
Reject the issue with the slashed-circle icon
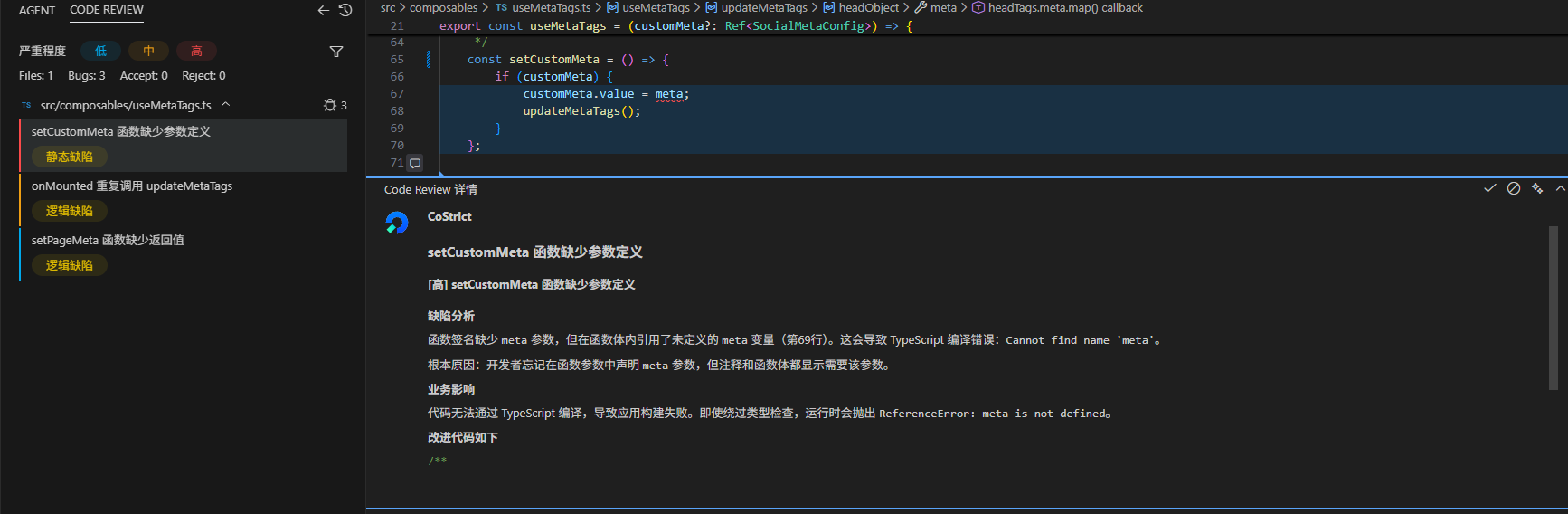pyautogui.click(x=1514, y=188)
